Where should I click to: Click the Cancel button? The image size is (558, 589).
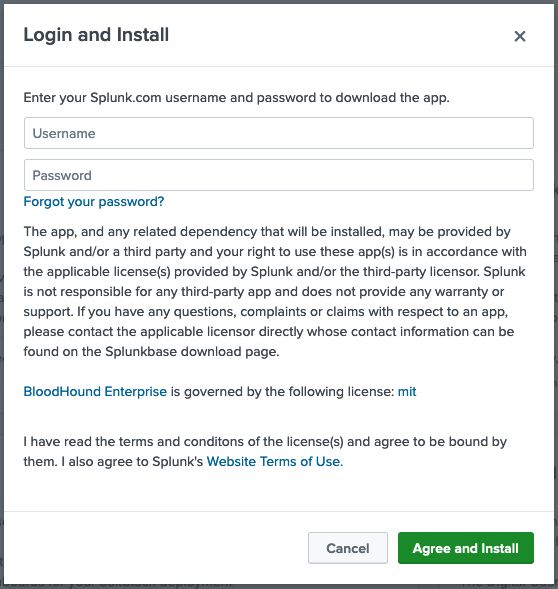[348, 548]
